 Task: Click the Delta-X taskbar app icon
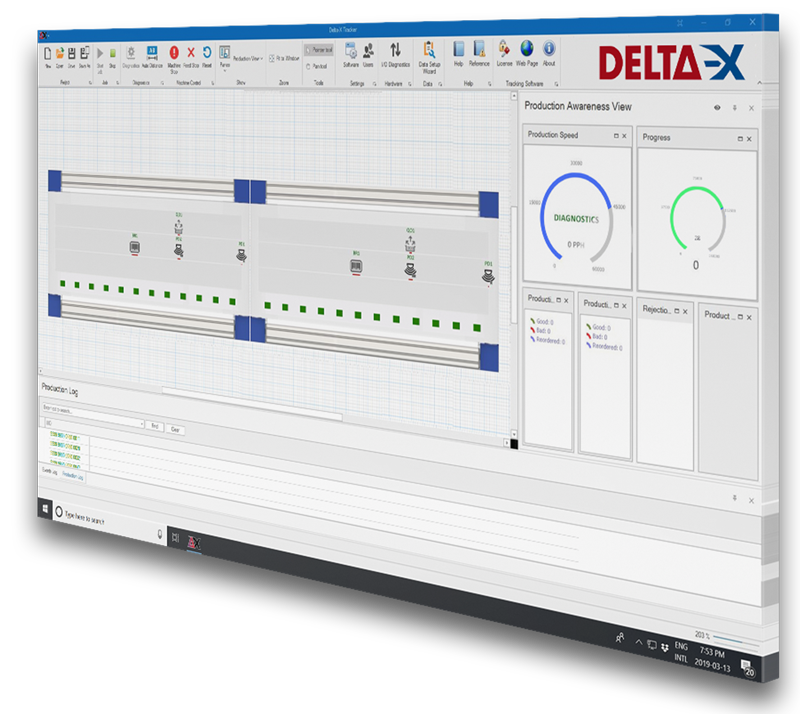[x=194, y=543]
